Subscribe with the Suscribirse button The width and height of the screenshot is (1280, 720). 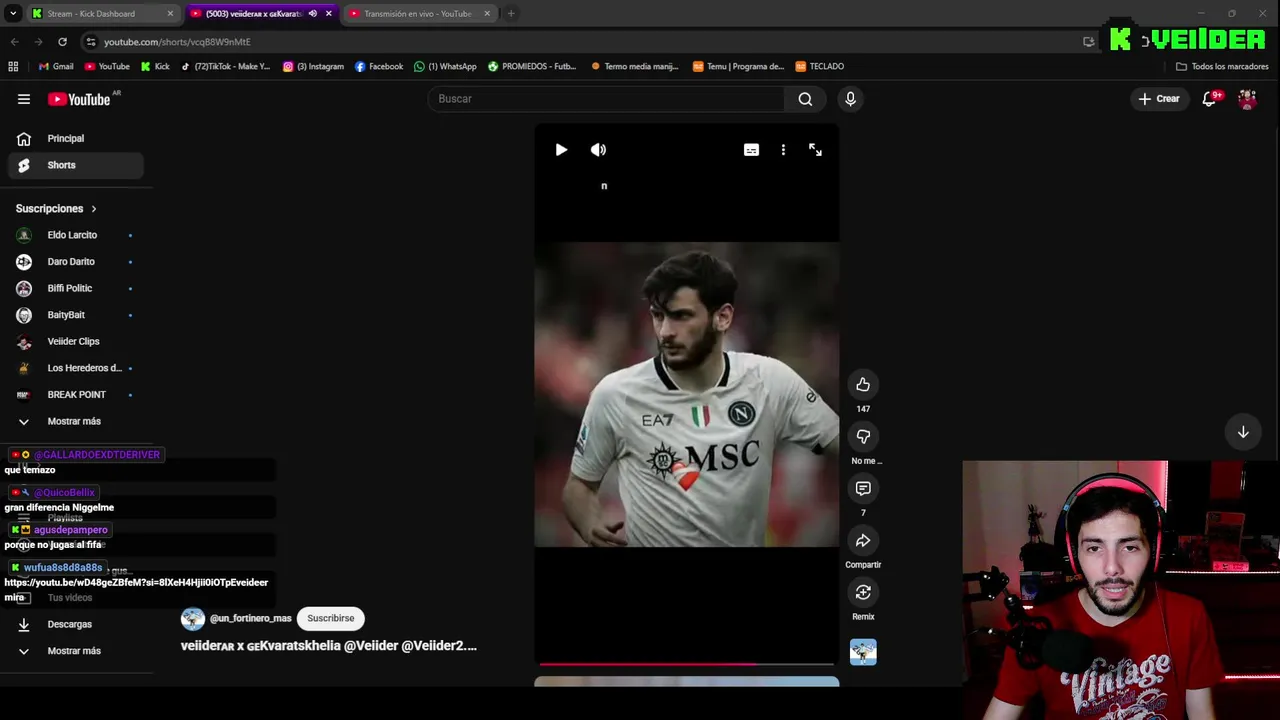[331, 618]
